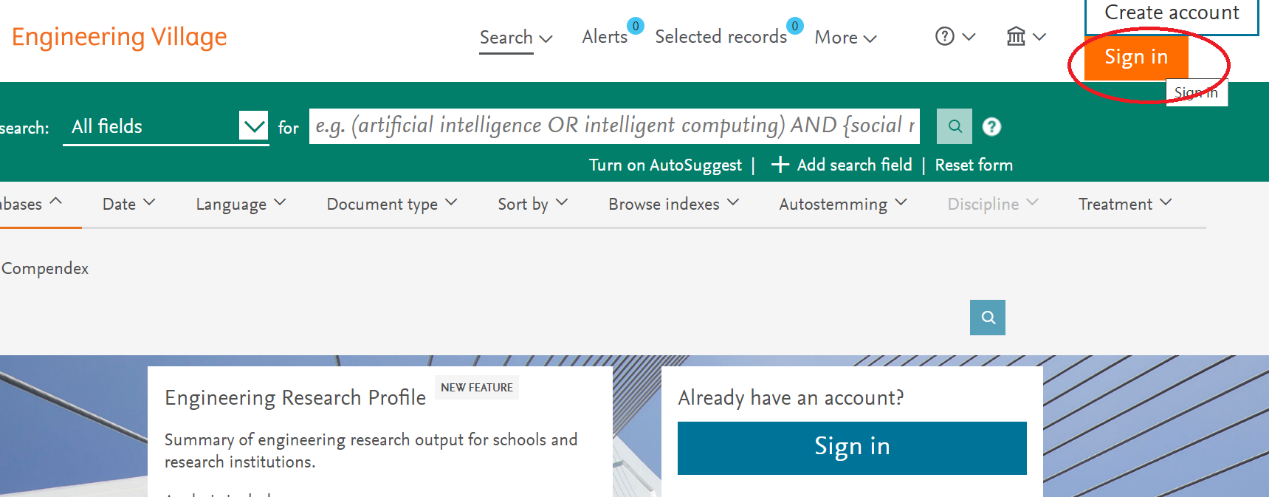1269x497 pixels.
Task: Click the search query input field
Action: click(x=614, y=126)
